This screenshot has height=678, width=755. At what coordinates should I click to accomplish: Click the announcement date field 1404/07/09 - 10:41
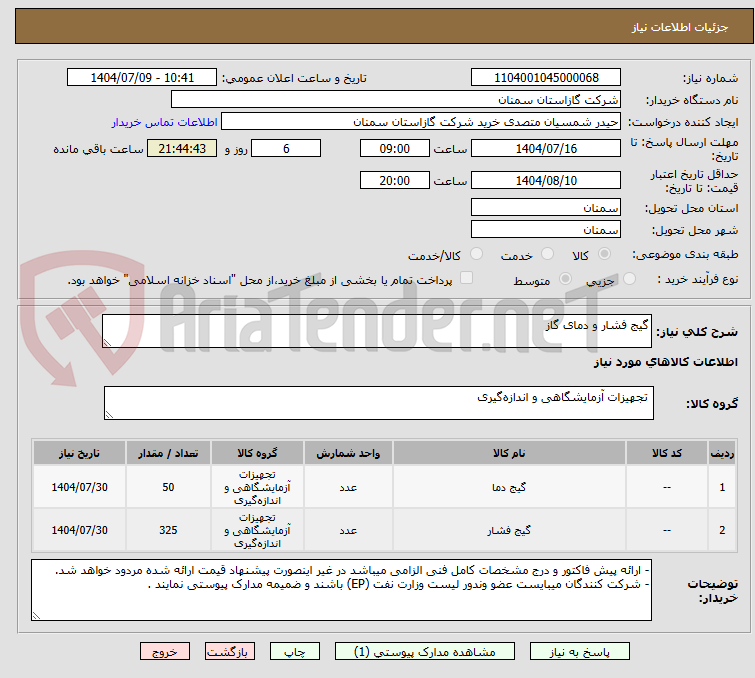click(142, 78)
